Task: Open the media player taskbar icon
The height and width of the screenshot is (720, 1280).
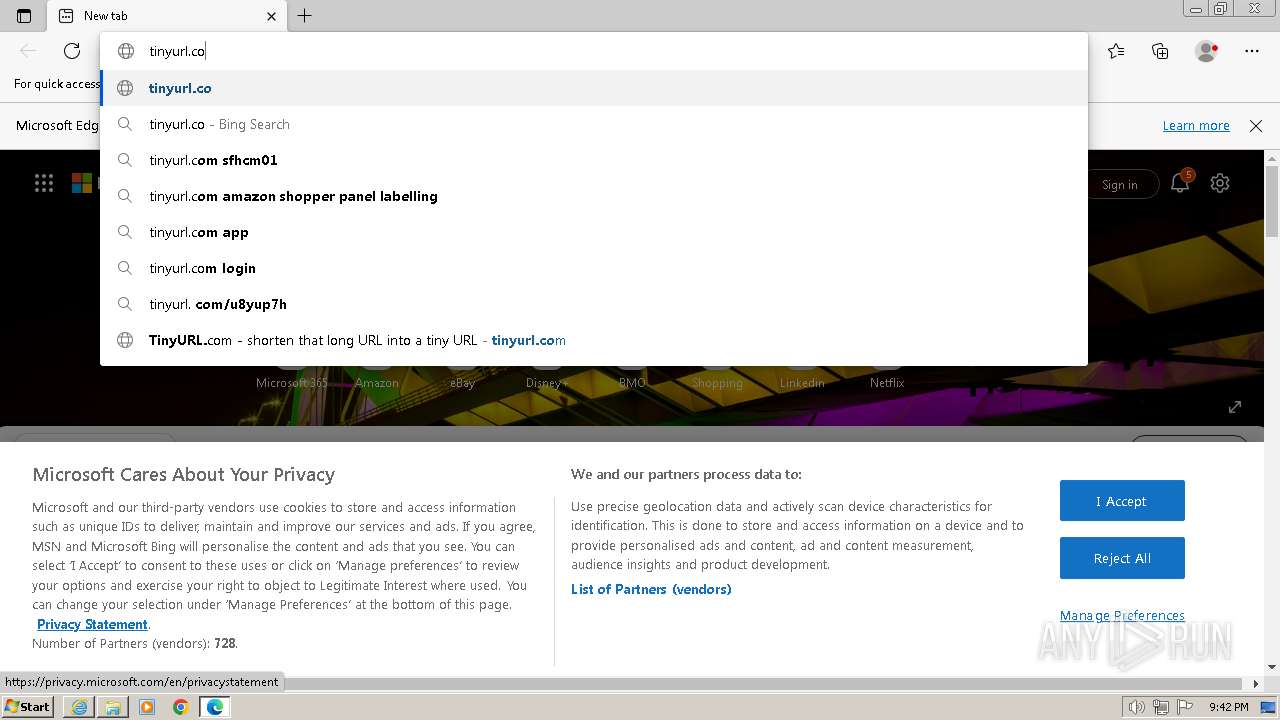Action: click(x=147, y=707)
